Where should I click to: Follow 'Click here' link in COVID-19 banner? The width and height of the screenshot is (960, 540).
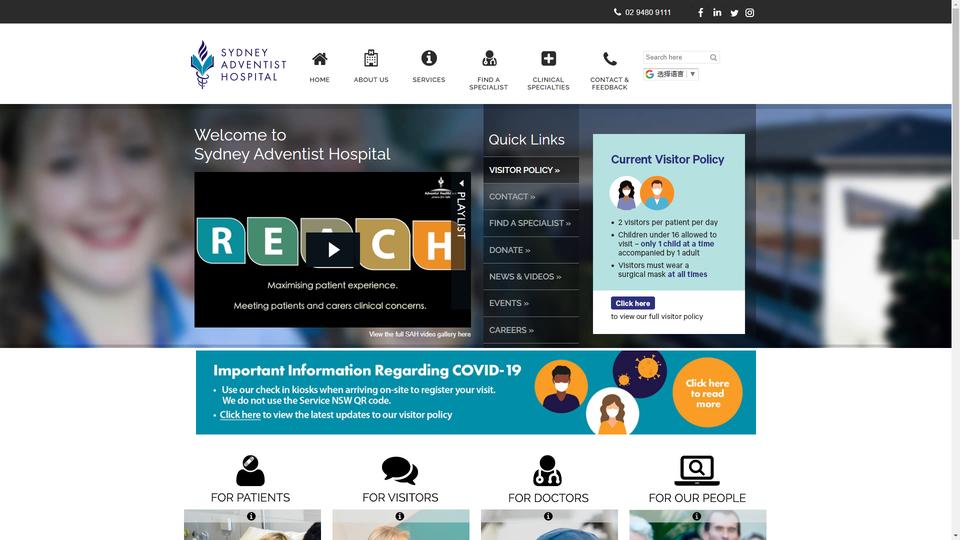(x=240, y=414)
